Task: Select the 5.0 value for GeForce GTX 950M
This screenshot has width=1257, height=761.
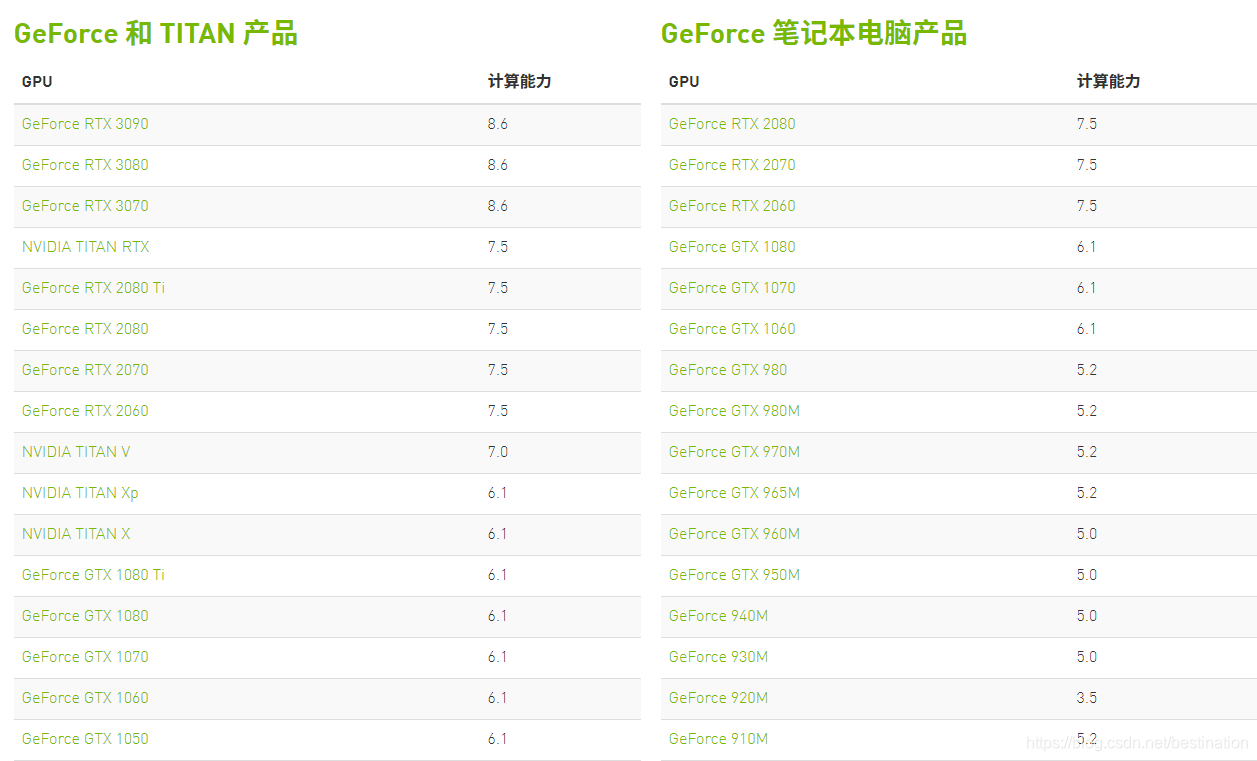Action: (x=1087, y=575)
